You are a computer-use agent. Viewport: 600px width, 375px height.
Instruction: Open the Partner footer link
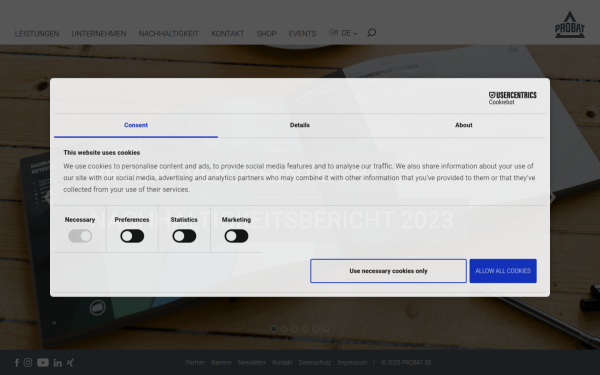(195, 363)
